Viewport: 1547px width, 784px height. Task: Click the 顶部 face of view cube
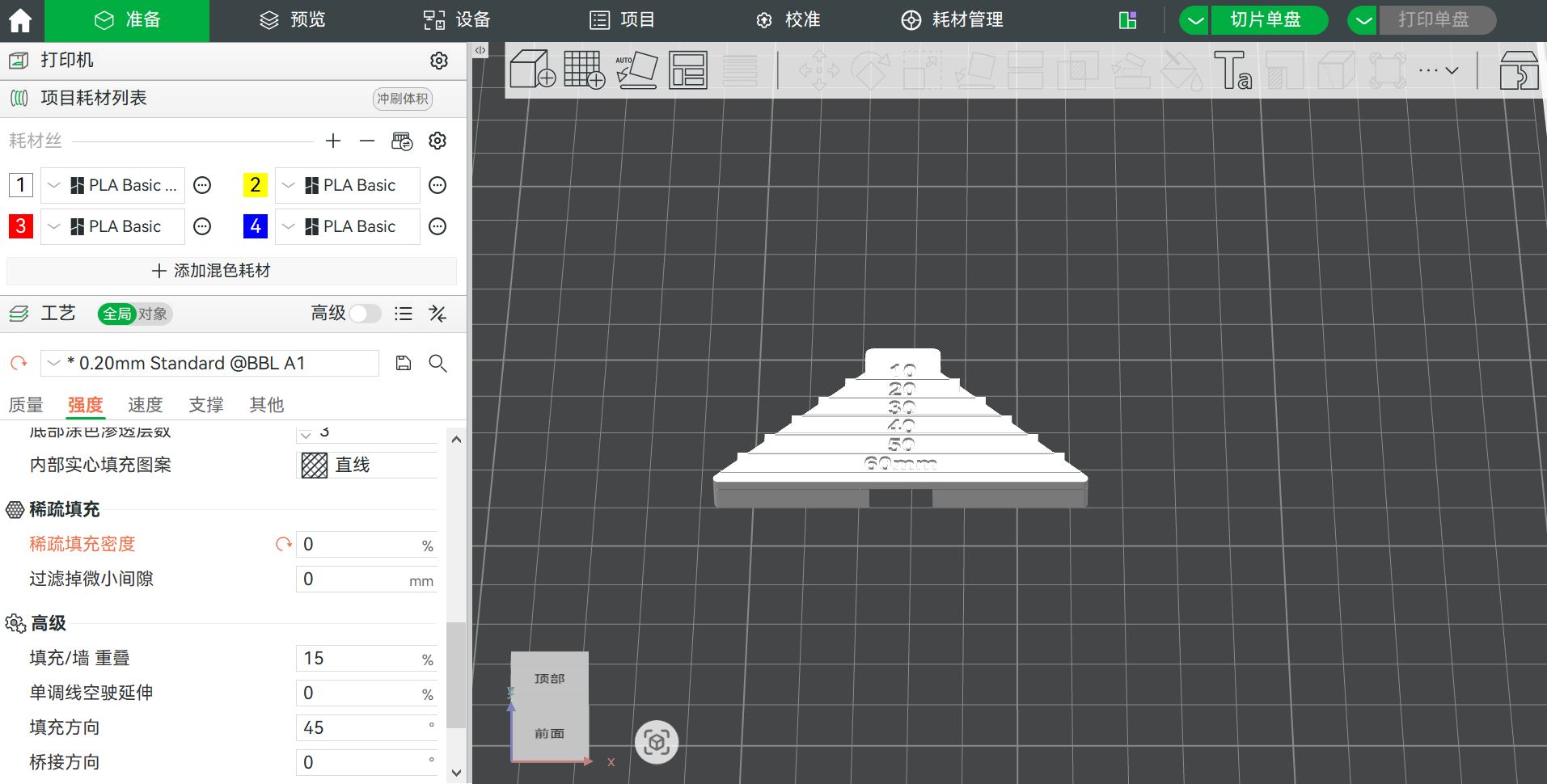pyautogui.click(x=550, y=678)
